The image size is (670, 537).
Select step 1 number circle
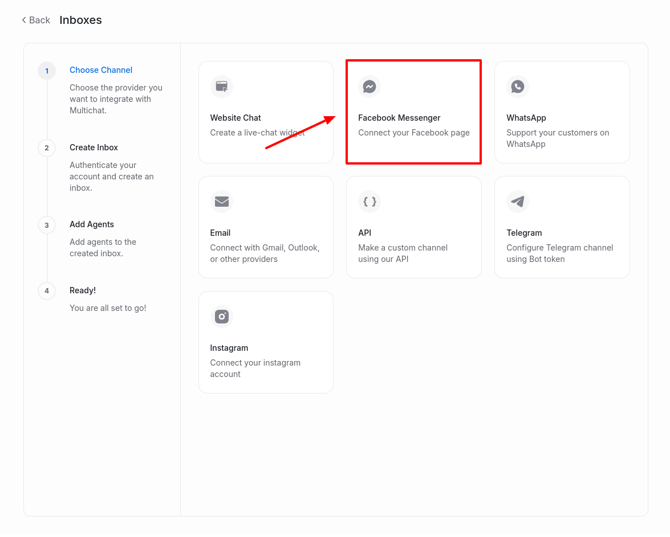[x=47, y=71]
